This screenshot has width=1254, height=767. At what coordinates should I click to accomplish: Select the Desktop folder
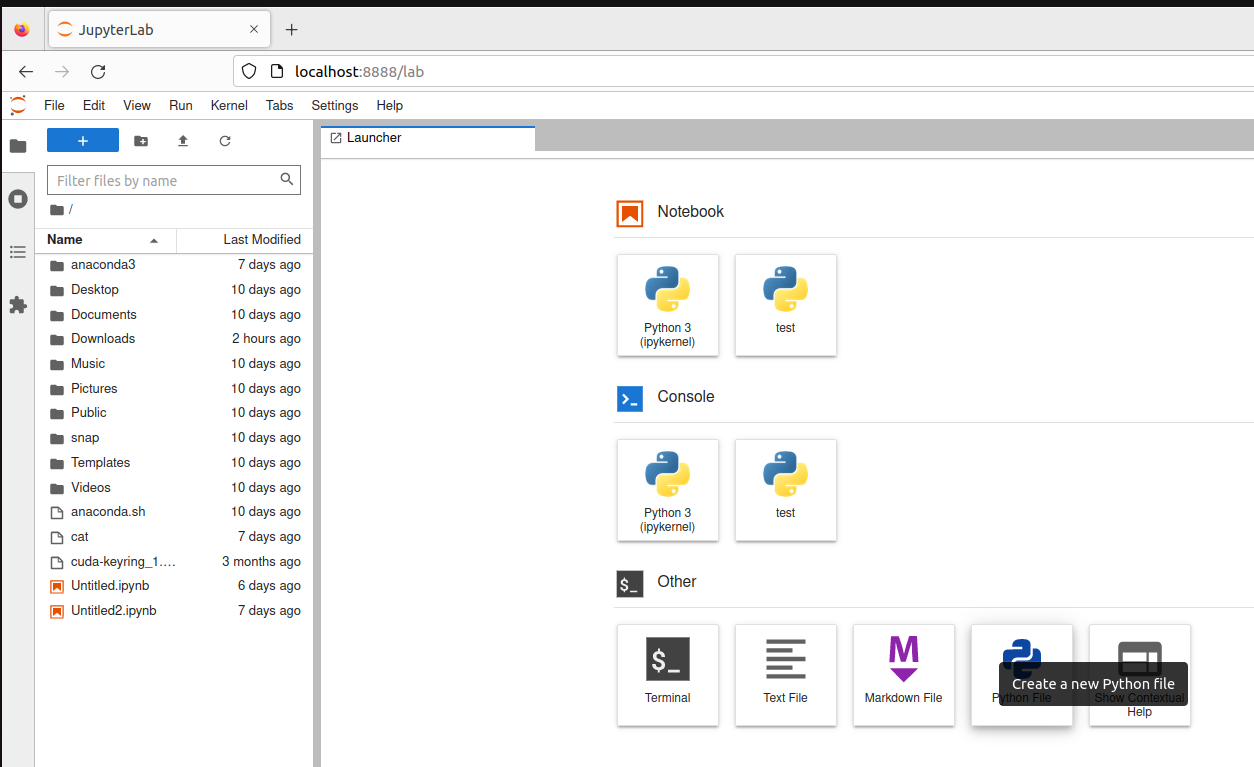point(174,290)
